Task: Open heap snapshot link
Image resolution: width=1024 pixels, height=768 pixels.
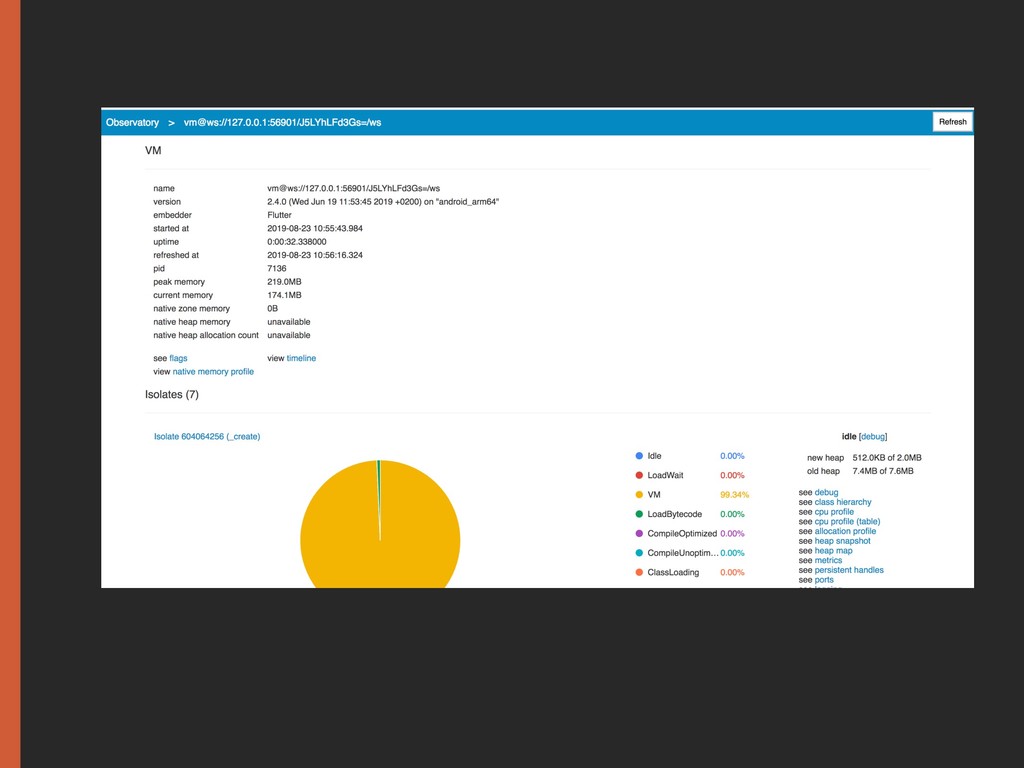Action: pos(842,541)
